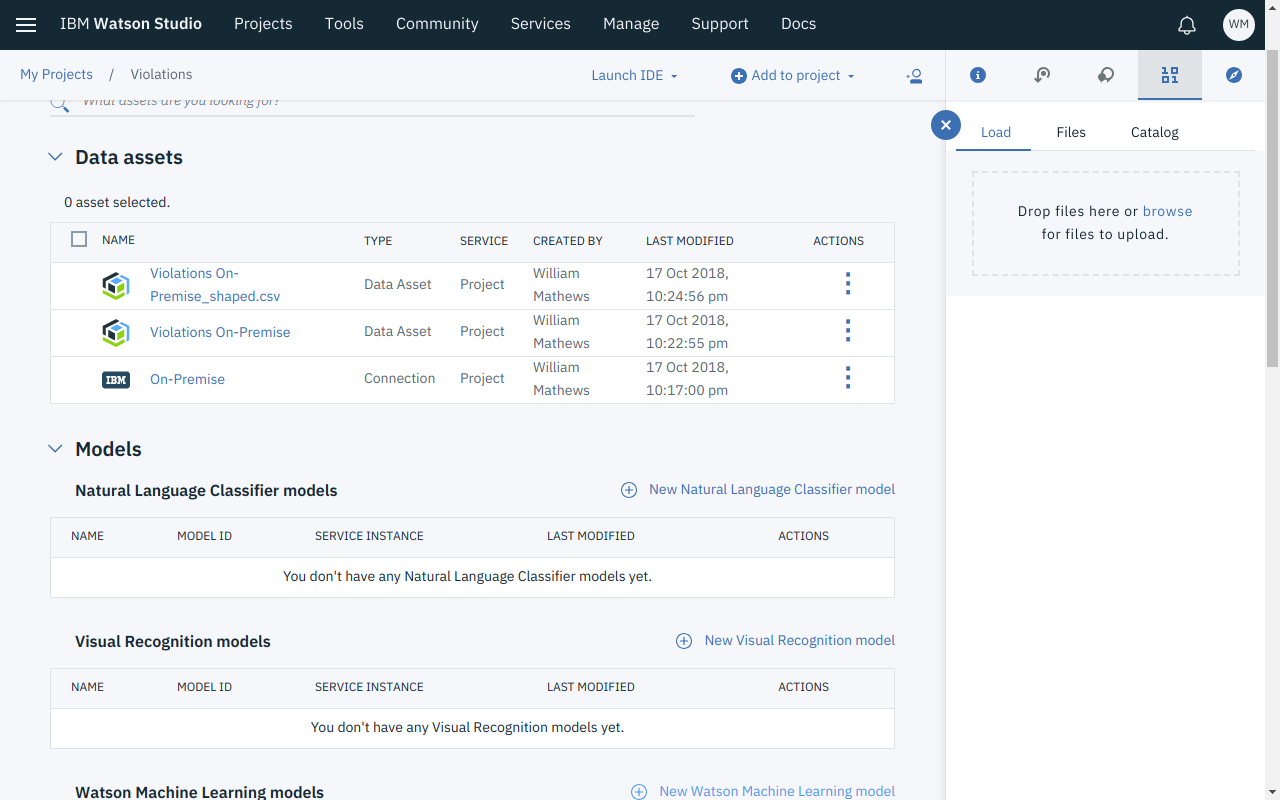Switch to the Load tab
The image size is (1280, 800).
pos(995,132)
